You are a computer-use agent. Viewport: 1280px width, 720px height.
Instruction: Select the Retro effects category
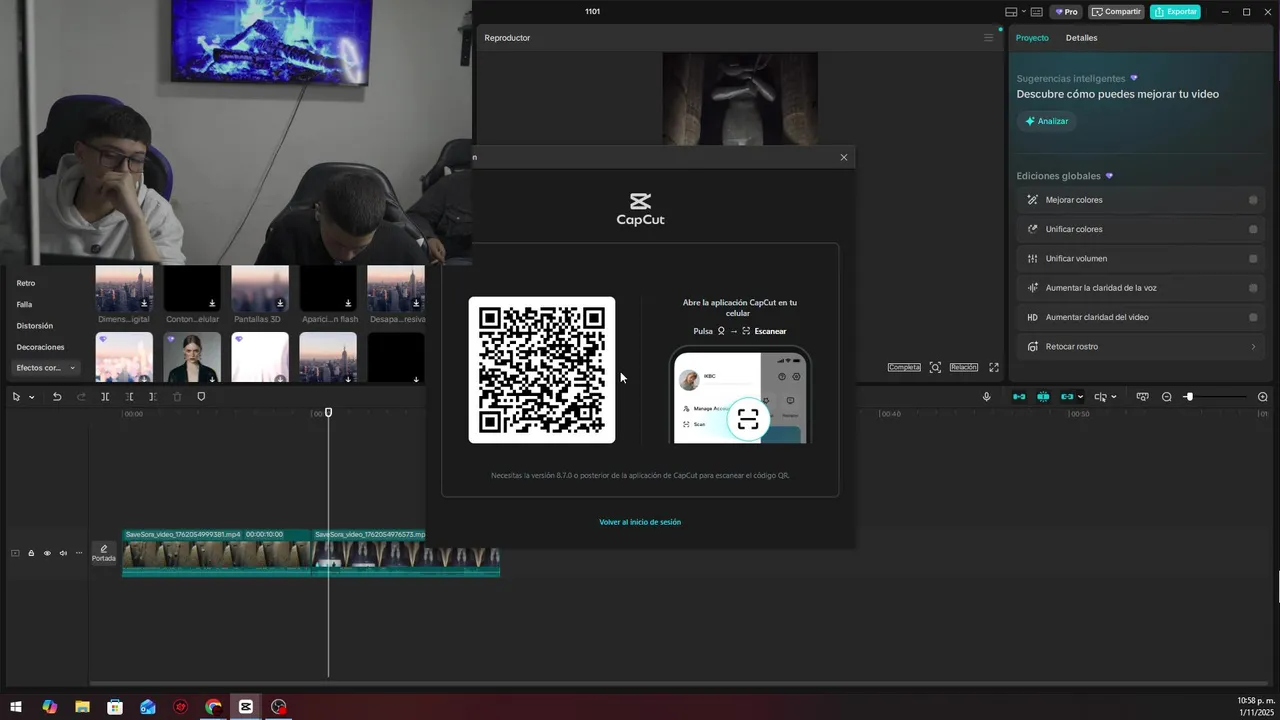coord(26,283)
